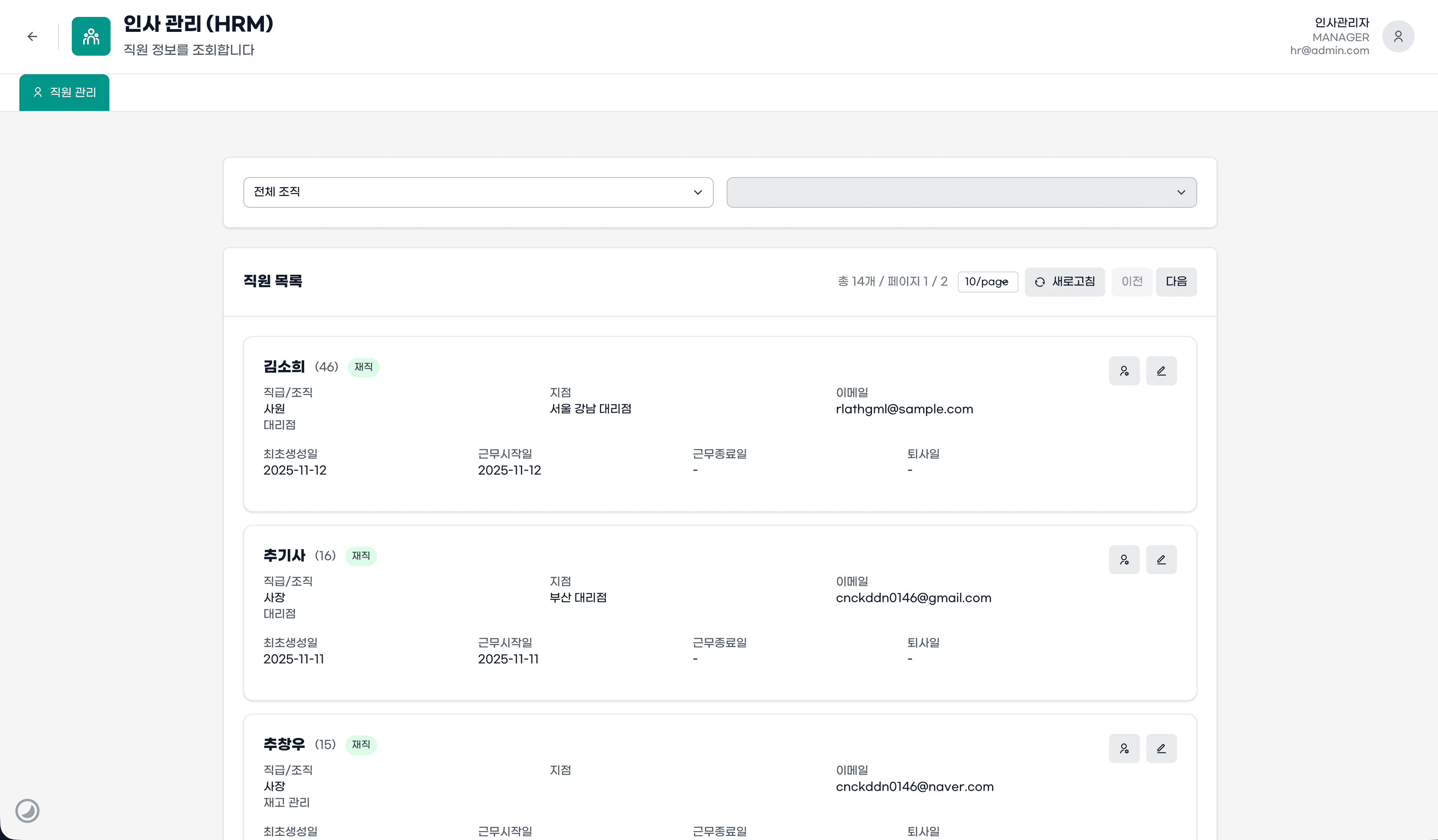The width and height of the screenshot is (1438, 840).
Task: Go to next page with 다음
Action: pyautogui.click(x=1175, y=282)
